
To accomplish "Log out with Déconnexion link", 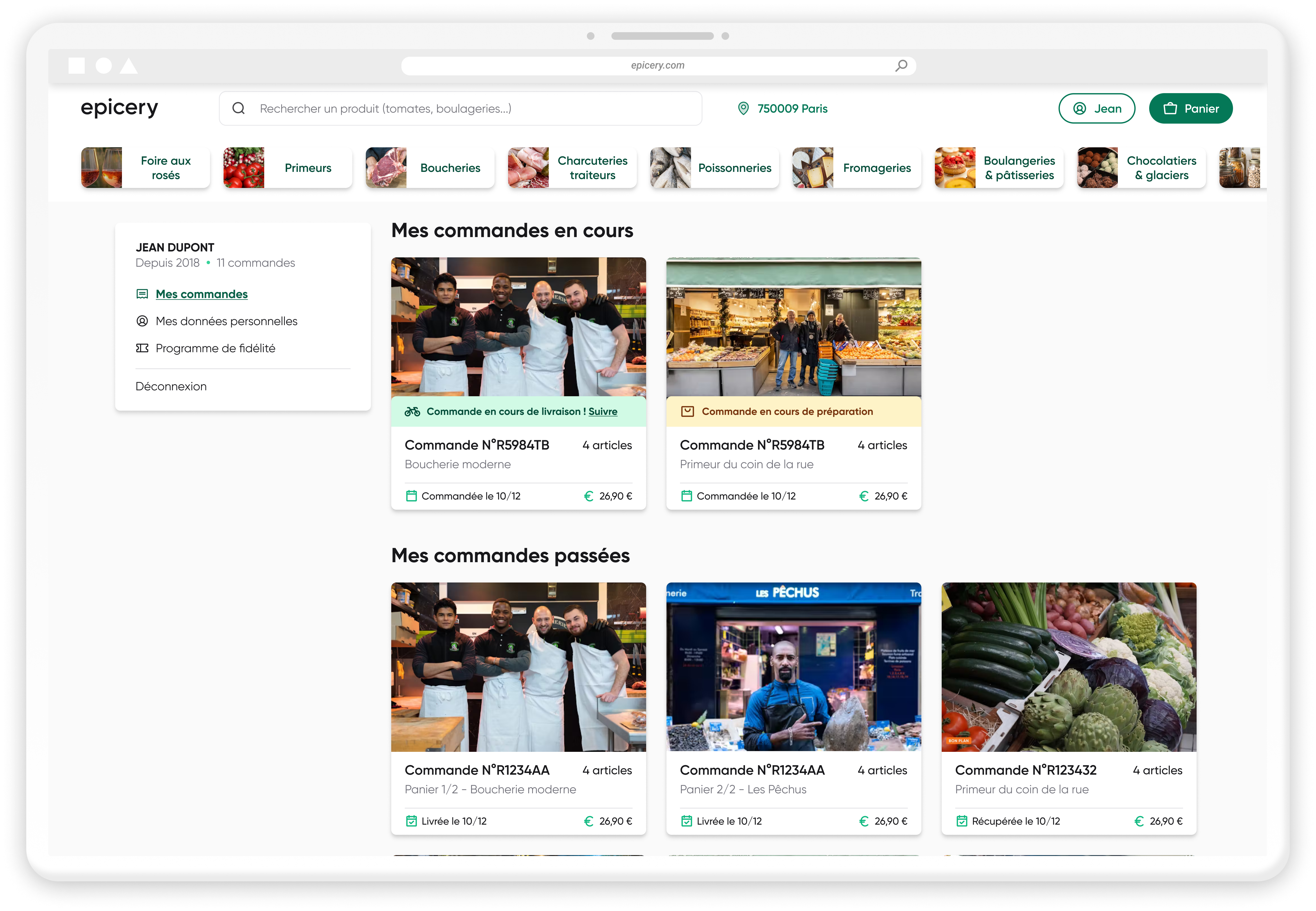I will [x=171, y=386].
